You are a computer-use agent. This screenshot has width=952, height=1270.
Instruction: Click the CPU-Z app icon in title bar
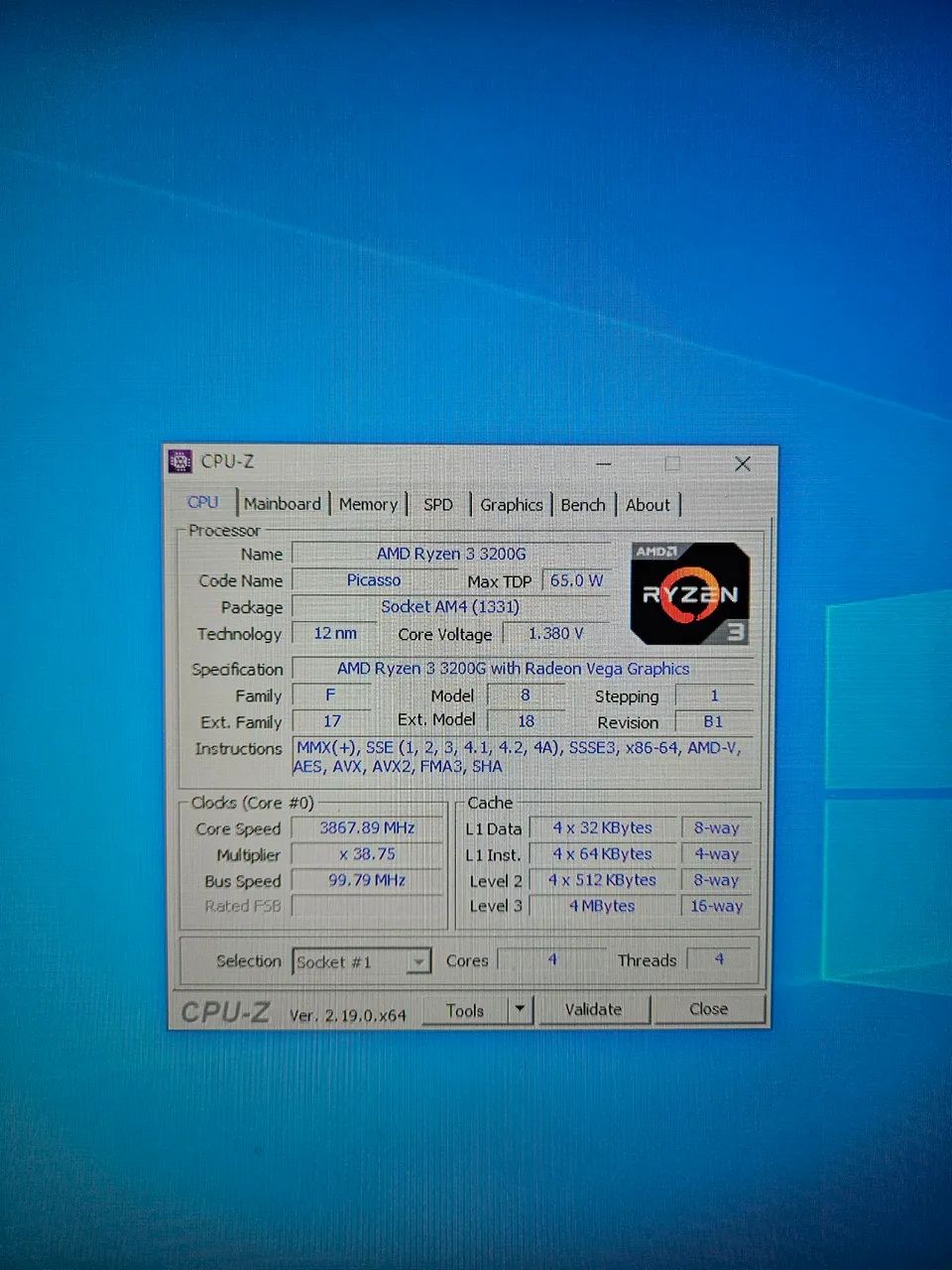click(179, 461)
